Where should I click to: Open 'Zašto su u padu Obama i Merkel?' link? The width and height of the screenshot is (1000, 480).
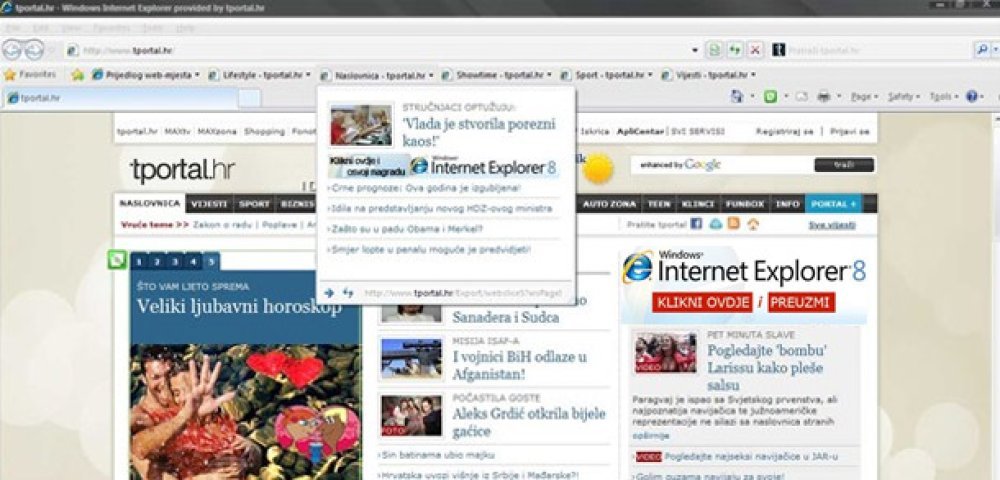pyautogui.click(x=406, y=228)
